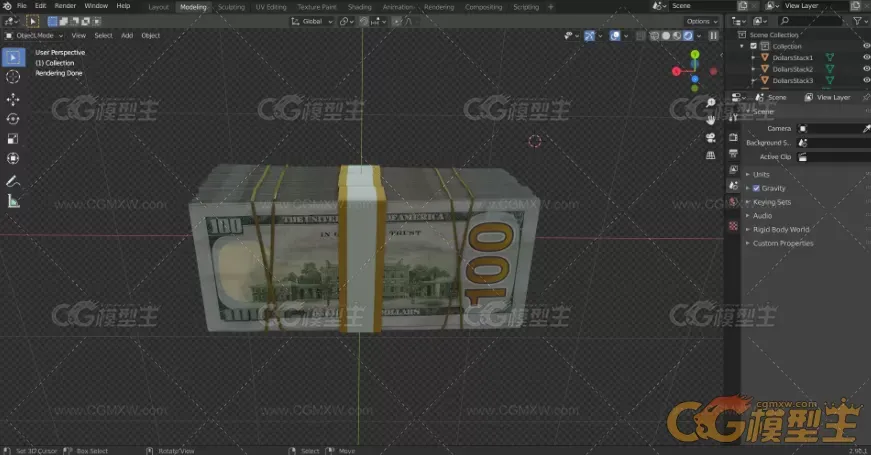
Task: Click the Blender logo menu icon
Action: click(x=7, y=6)
